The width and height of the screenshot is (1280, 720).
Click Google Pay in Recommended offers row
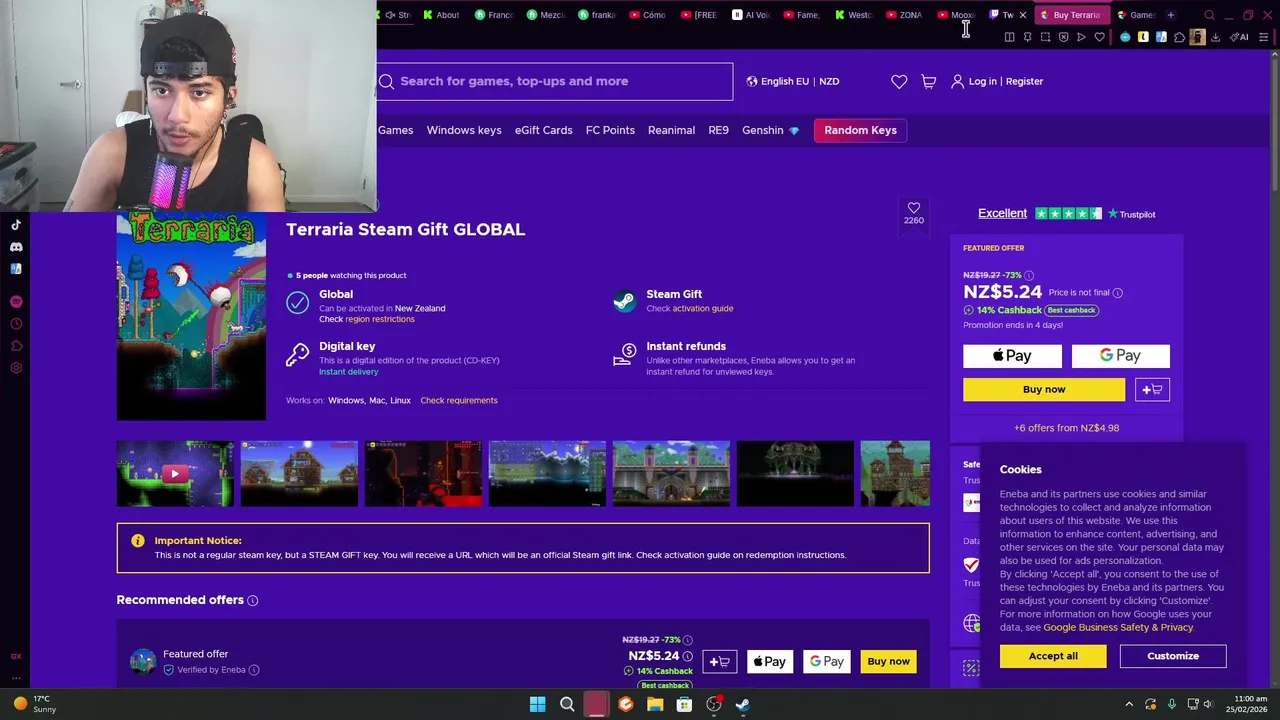point(826,661)
